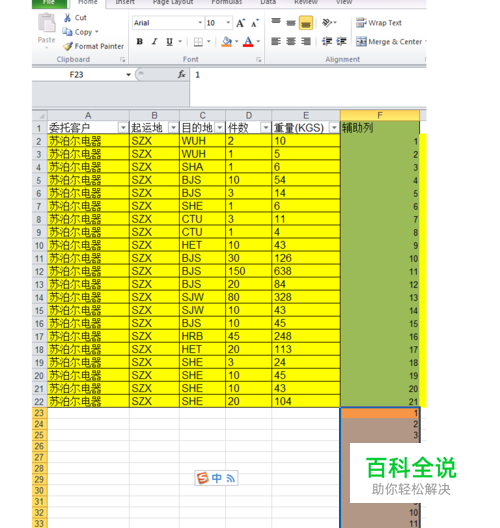
Task: Open underline style dropdown arrow
Action: [180, 42]
